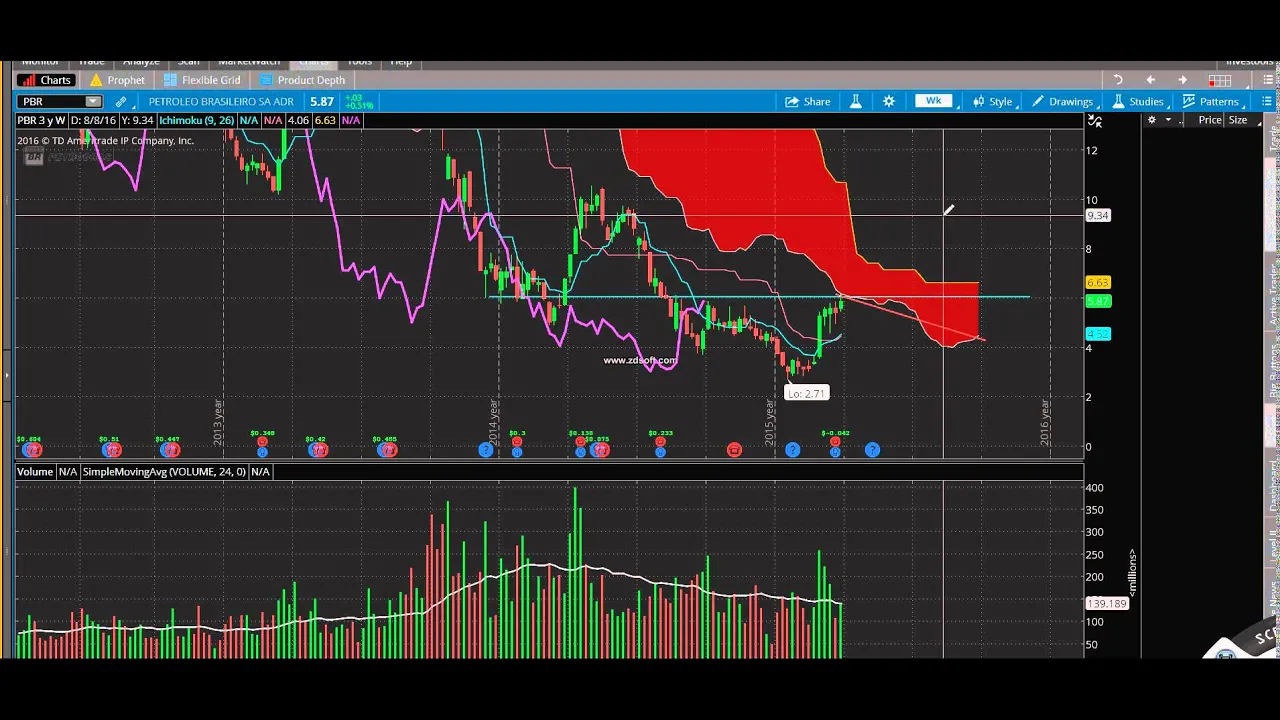
Task: Click the rightmost blue question mark event icon
Action: [x=872, y=450]
